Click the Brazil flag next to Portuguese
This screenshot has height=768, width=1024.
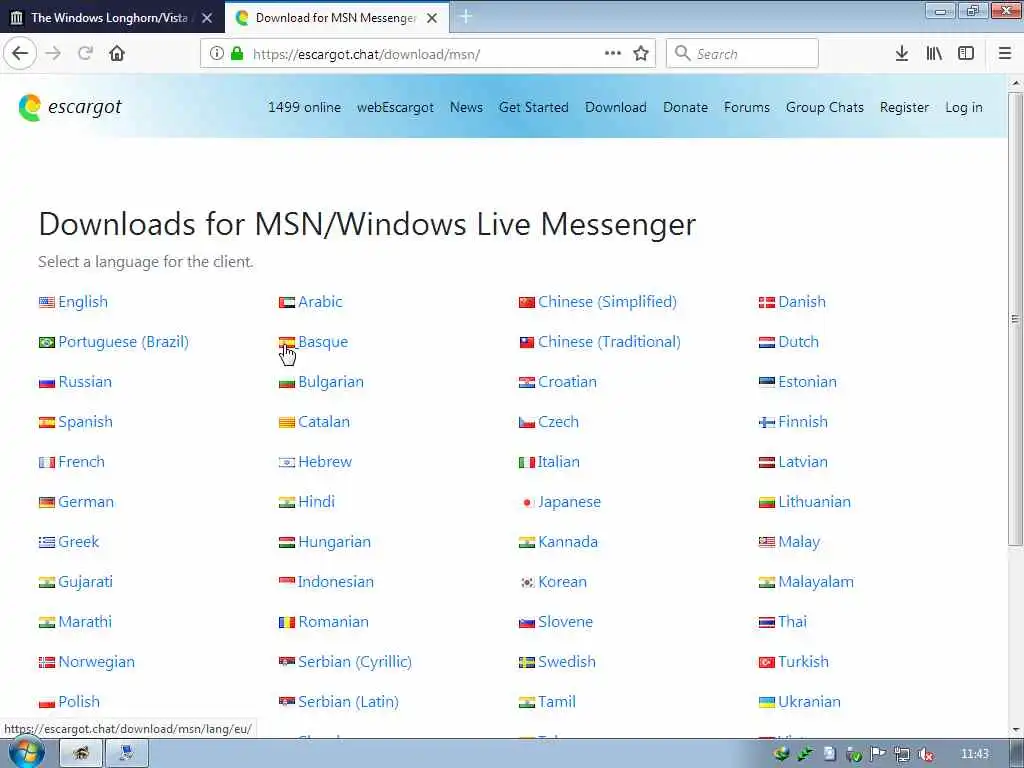click(x=46, y=342)
